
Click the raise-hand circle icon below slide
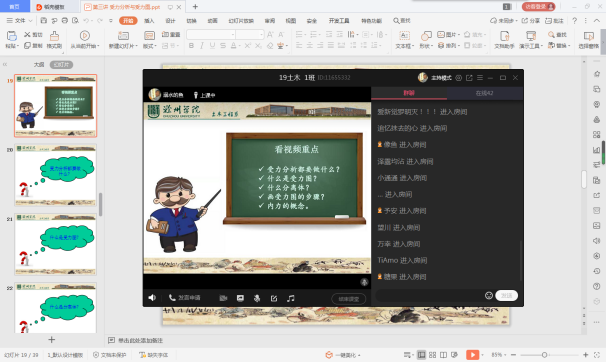click(364, 282)
